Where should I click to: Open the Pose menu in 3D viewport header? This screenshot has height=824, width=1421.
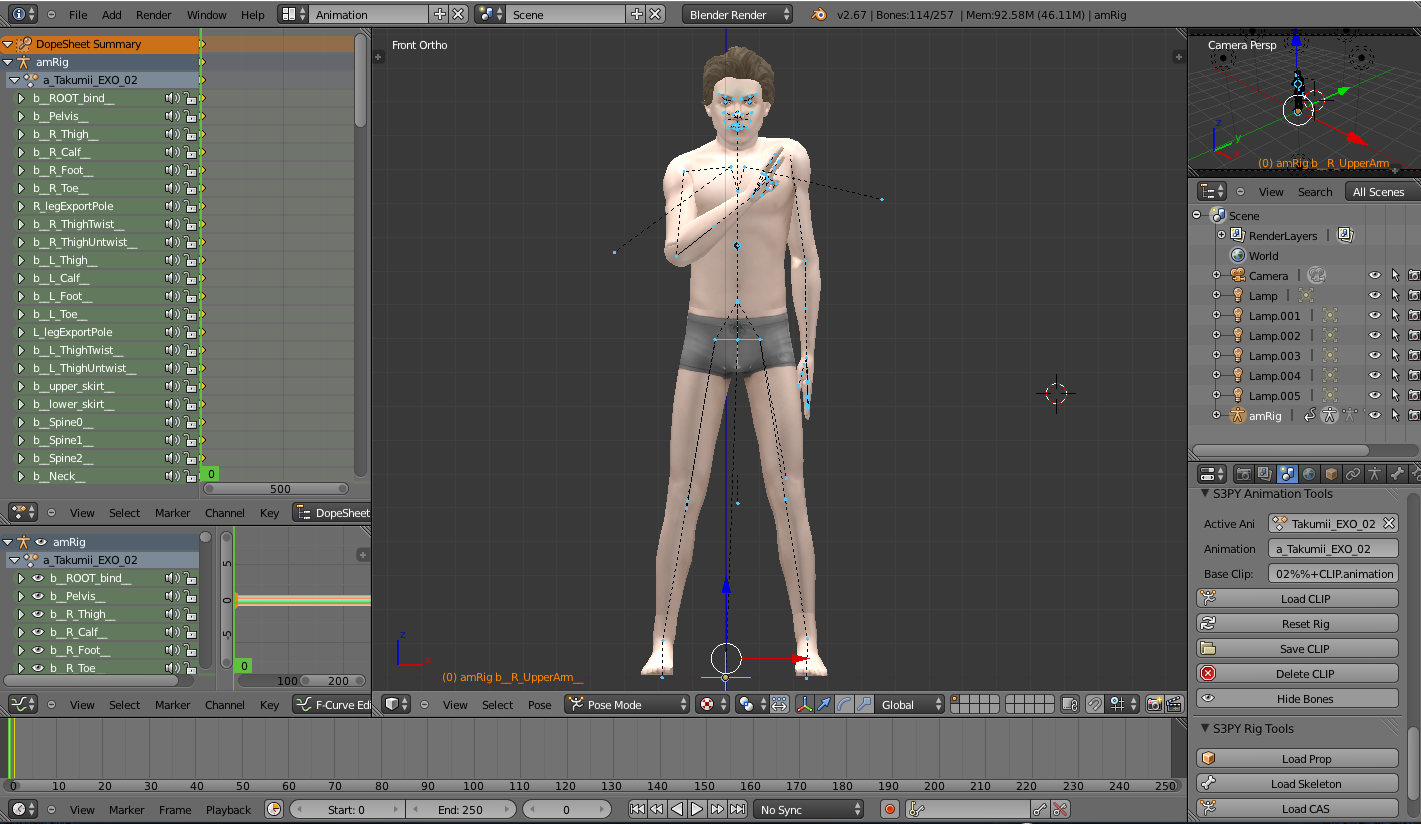click(539, 705)
